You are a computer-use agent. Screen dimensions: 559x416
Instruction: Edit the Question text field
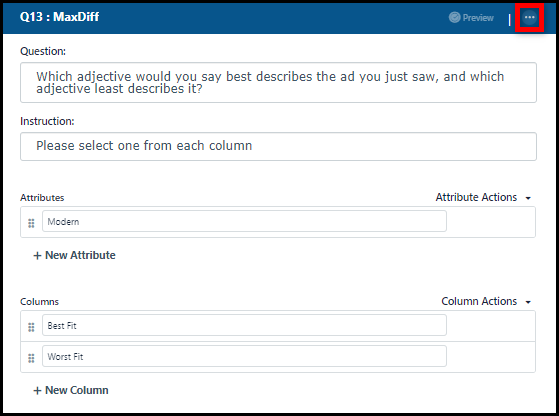click(x=278, y=83)
